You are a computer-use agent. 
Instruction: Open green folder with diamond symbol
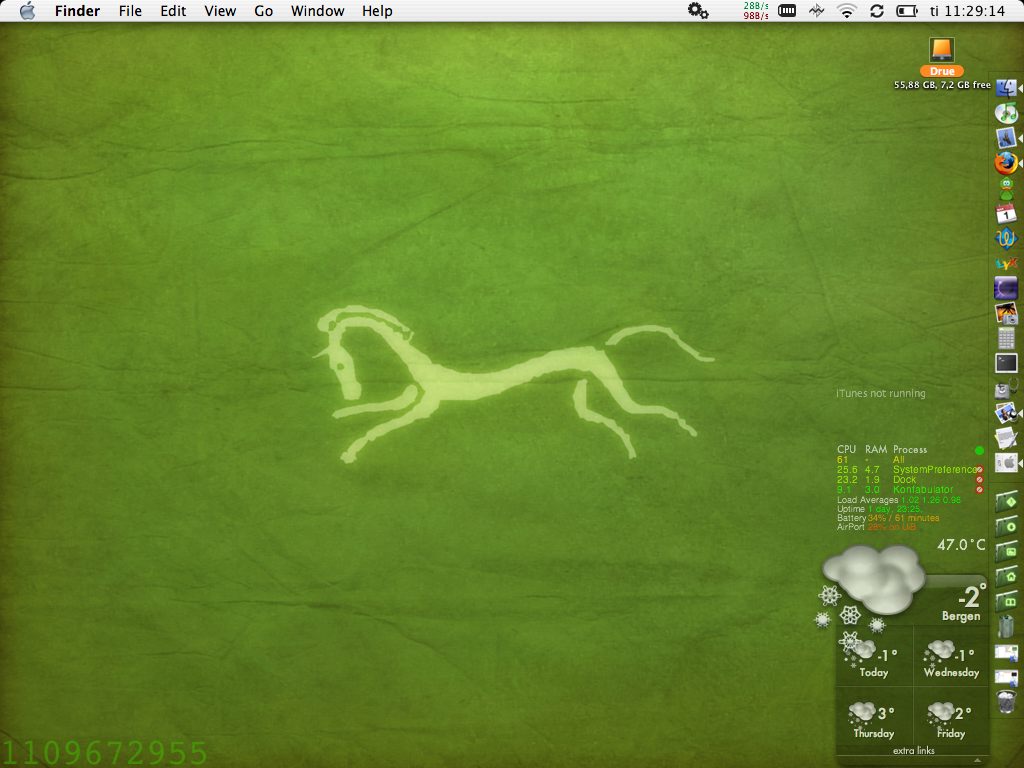pos(1006,502)
